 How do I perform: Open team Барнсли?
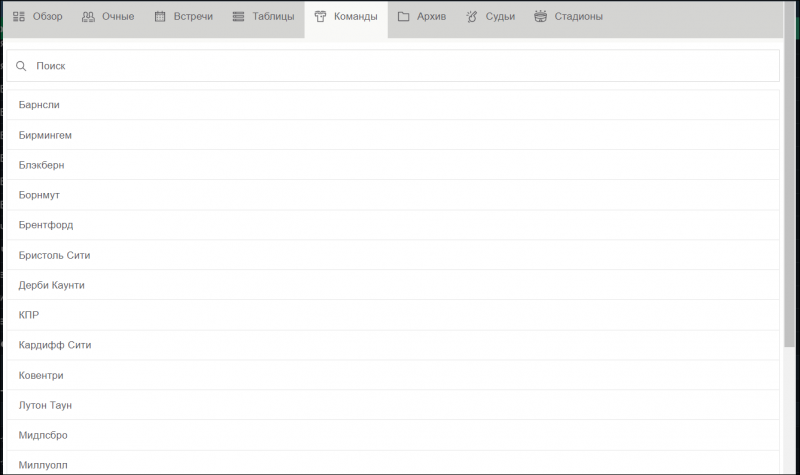pyautogui.click(x=393, y=105)
